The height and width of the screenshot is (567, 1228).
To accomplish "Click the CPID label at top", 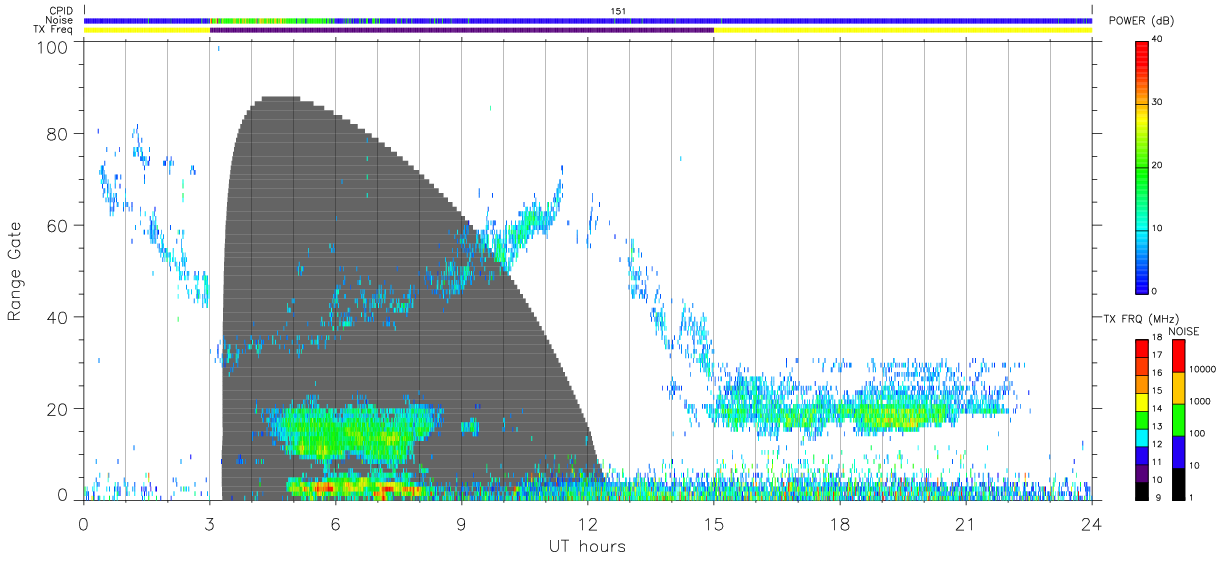I will tap(61, 11).
